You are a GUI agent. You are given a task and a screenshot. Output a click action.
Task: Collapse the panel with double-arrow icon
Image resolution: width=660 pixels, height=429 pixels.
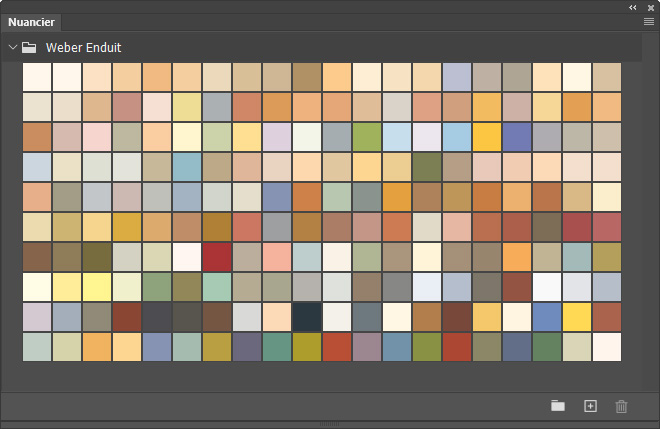coord(633,8)
